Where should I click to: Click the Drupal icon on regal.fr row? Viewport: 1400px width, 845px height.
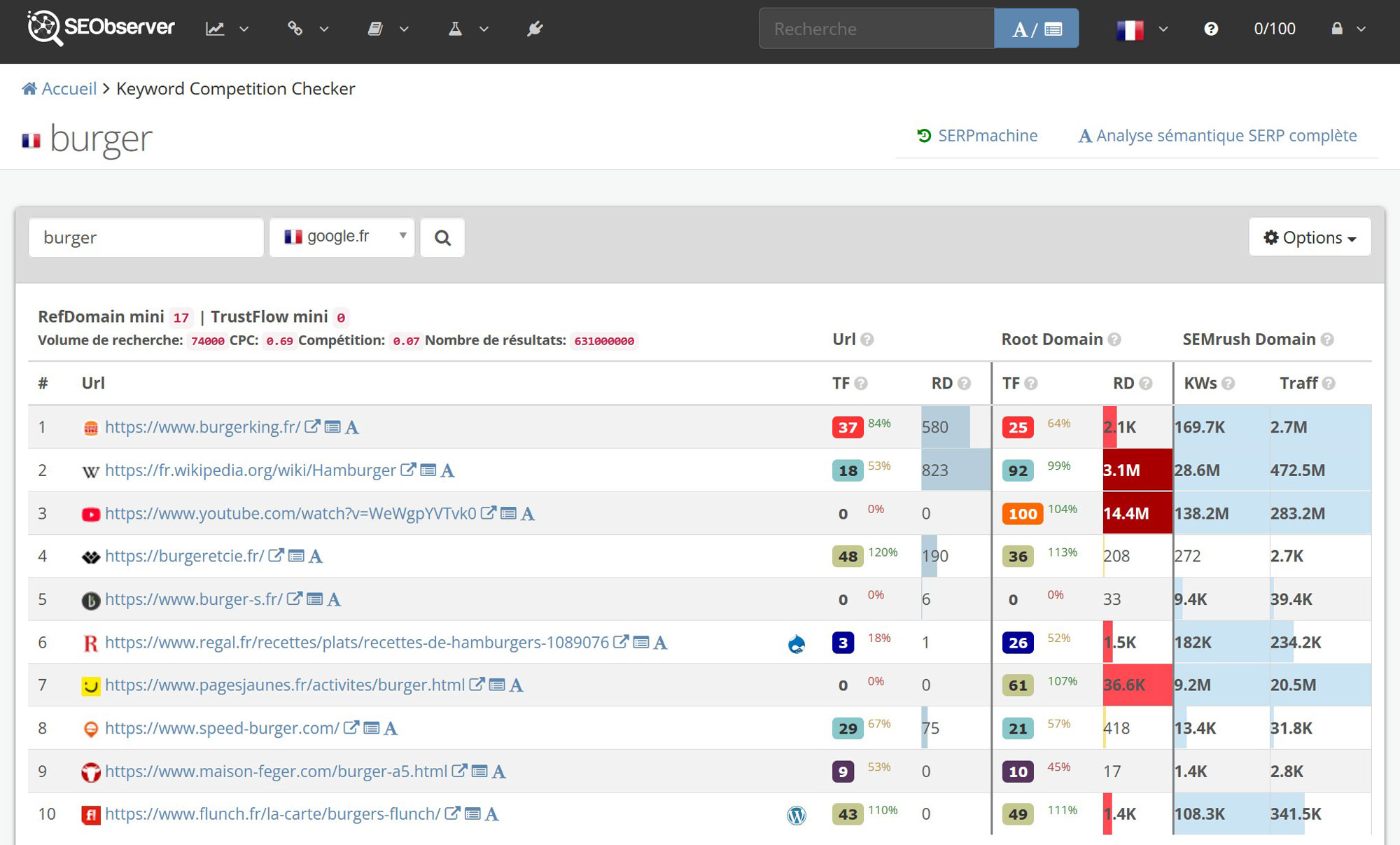pyautogui.click(x=797, y=643)
